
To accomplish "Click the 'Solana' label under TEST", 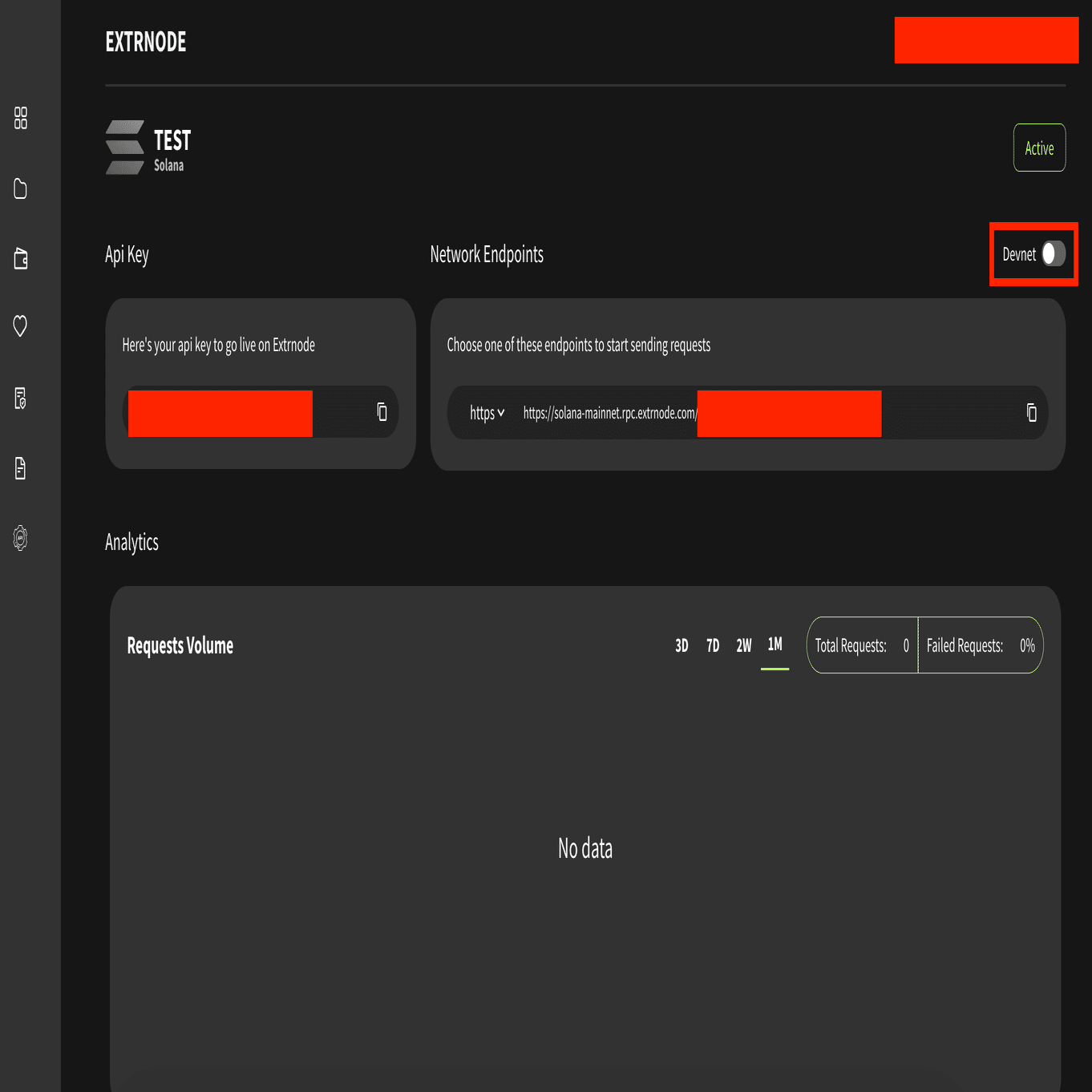I will (x=168, y=165).
